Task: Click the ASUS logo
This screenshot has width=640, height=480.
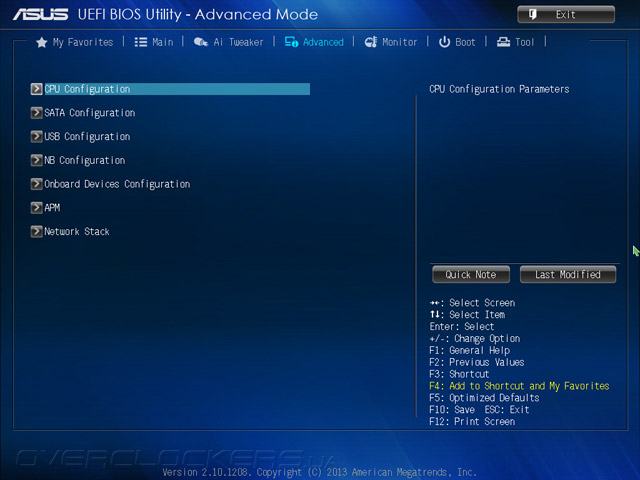Action: 40,15
